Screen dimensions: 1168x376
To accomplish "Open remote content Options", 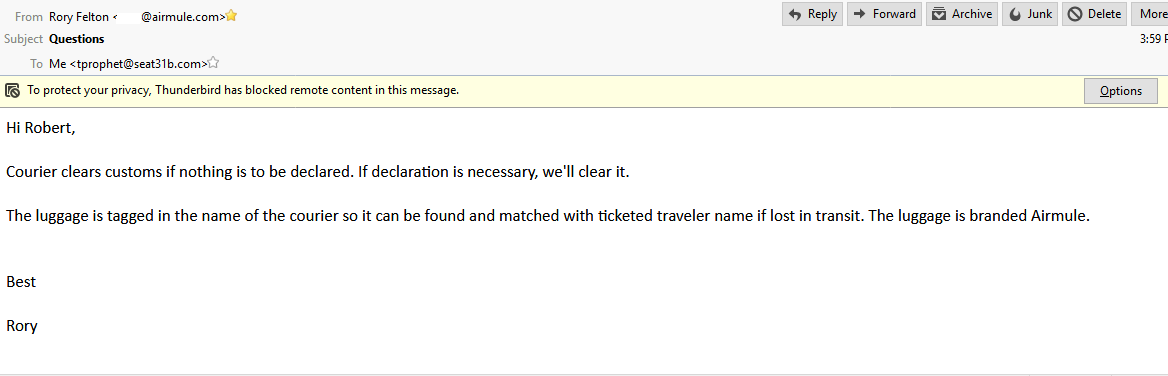I will (x=1120, y=91).
